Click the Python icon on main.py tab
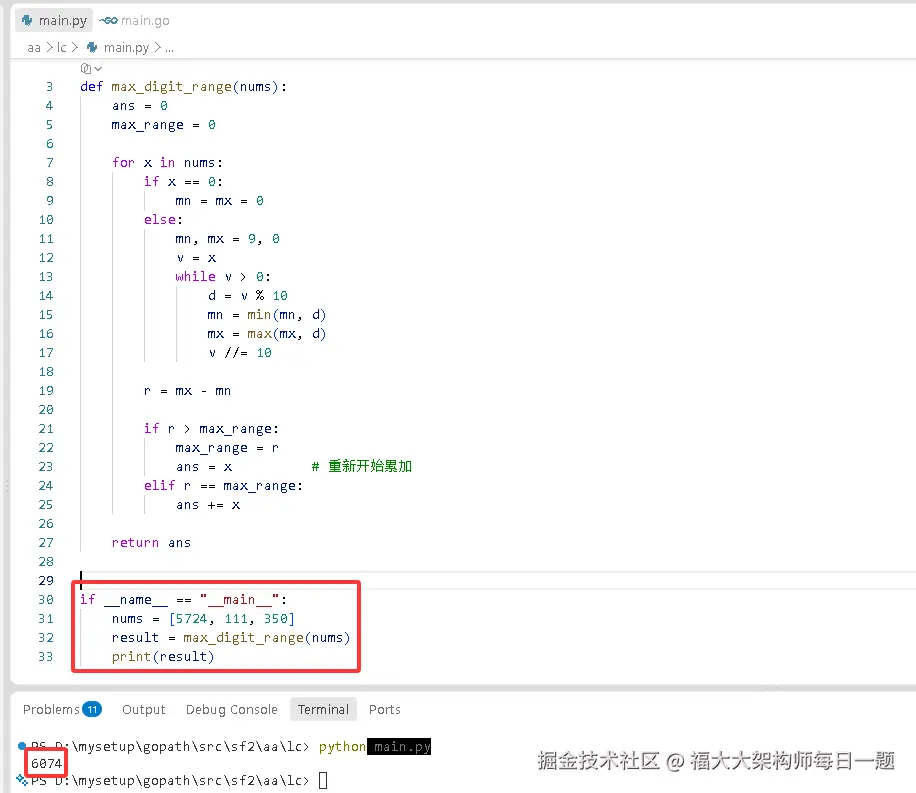 [27, 20]
